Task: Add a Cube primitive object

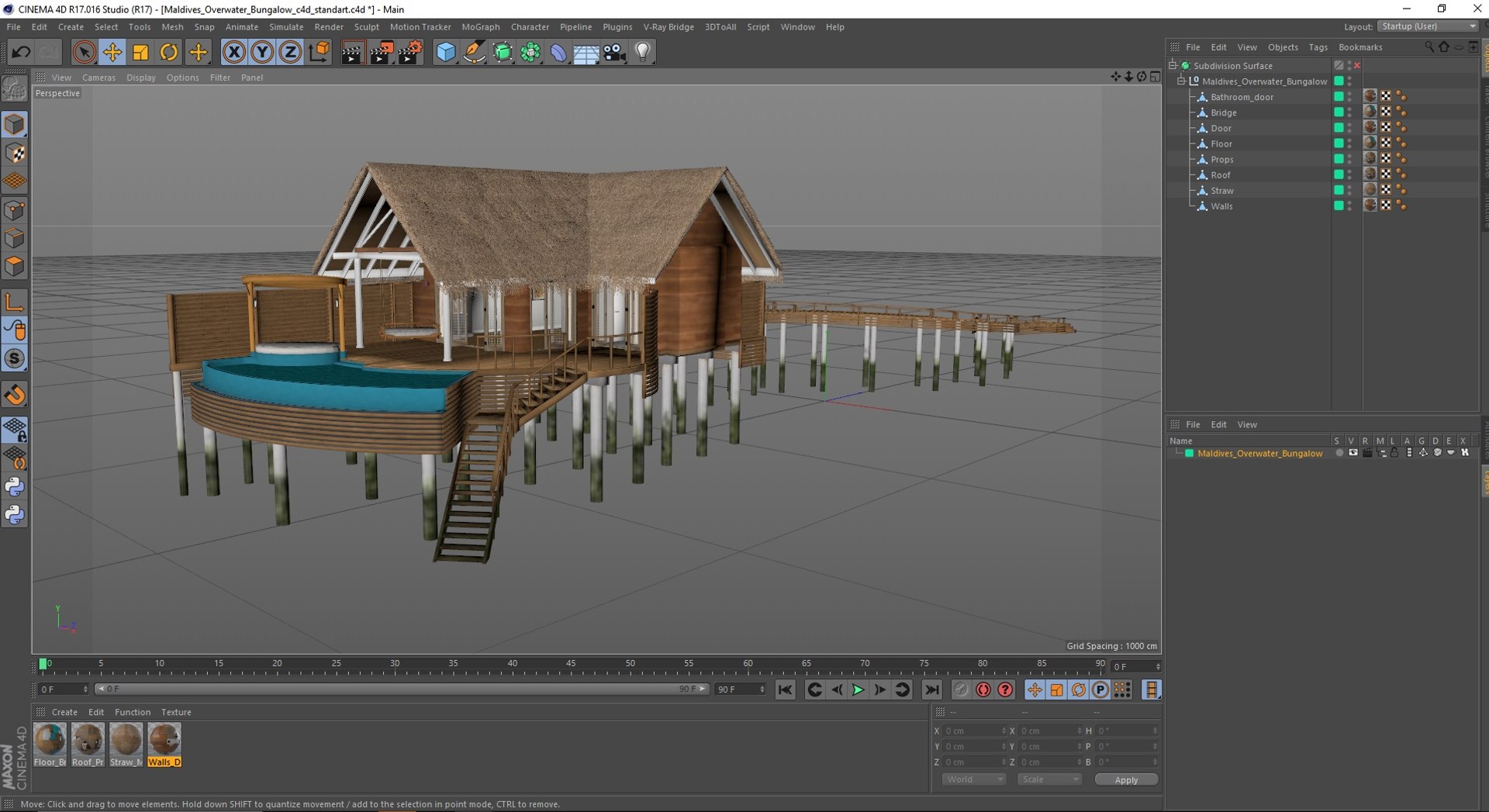Action: (446, 52)
